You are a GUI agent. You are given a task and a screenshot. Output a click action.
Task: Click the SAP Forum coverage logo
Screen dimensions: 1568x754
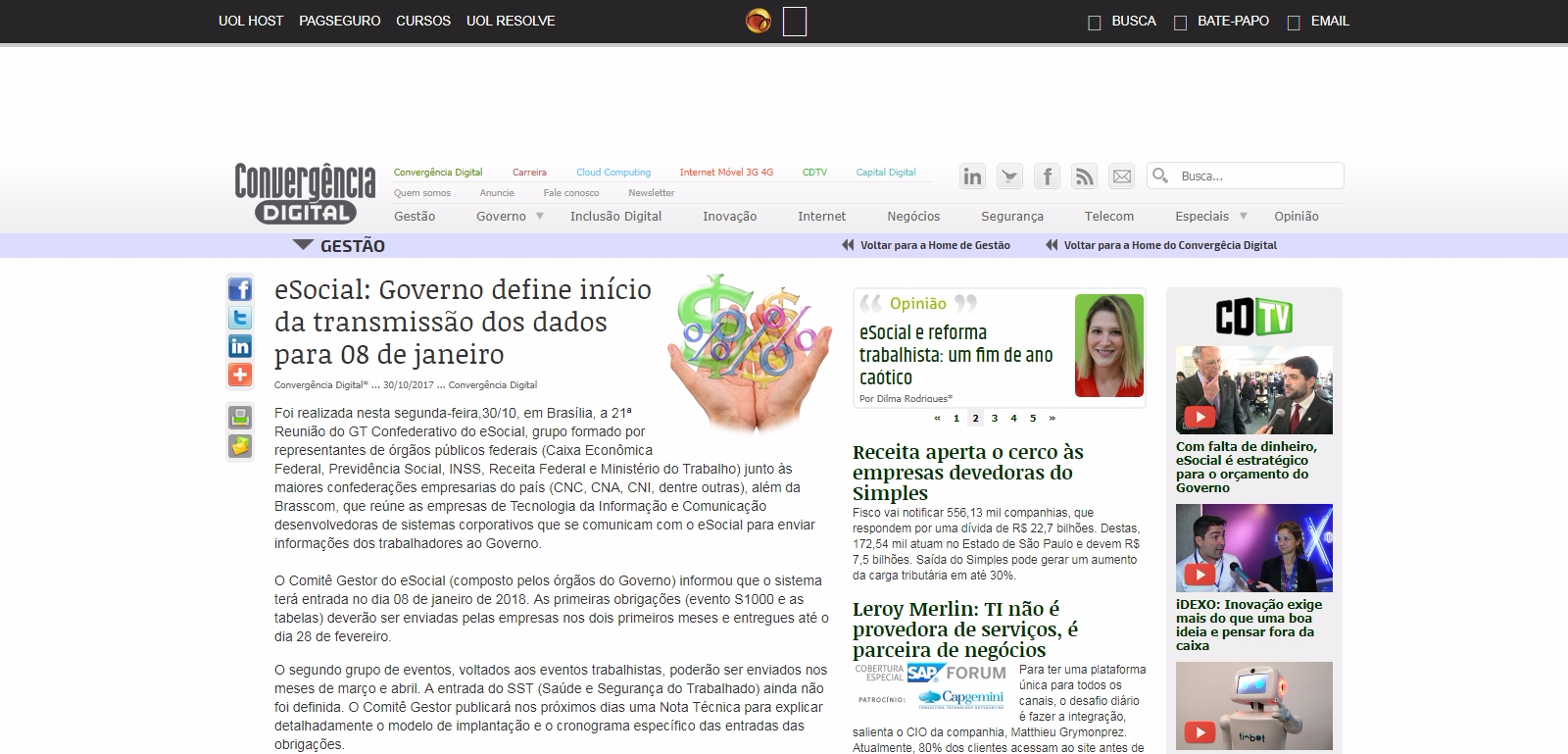click(930, 673)
